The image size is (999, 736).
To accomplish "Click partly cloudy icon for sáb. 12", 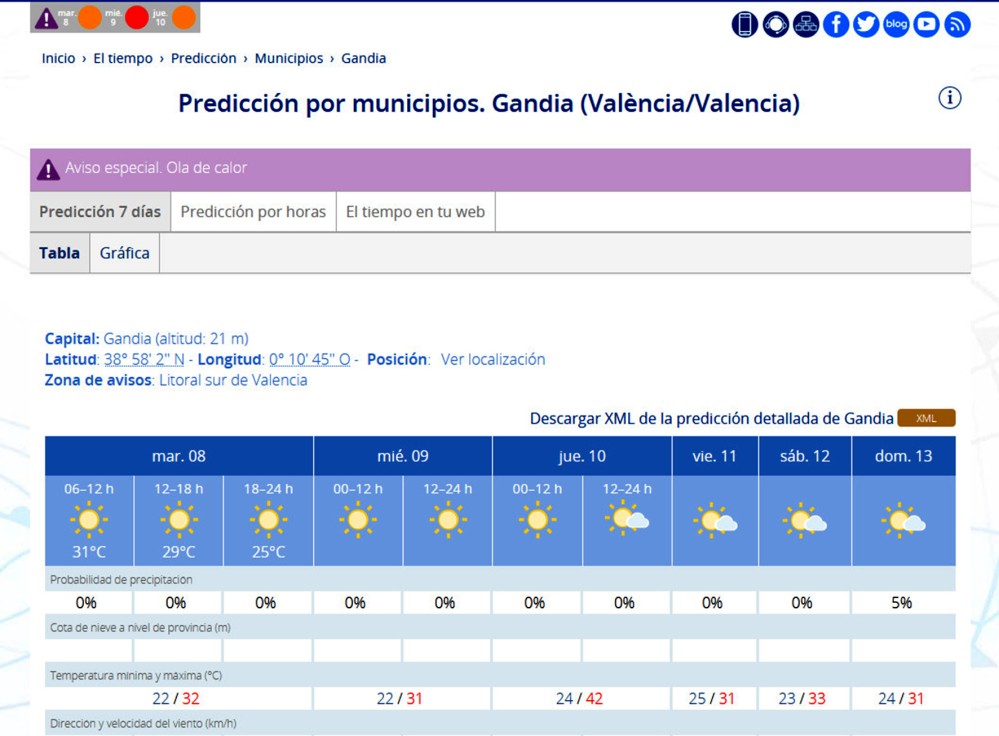I will pyautogui.click(x=805, y=521).
